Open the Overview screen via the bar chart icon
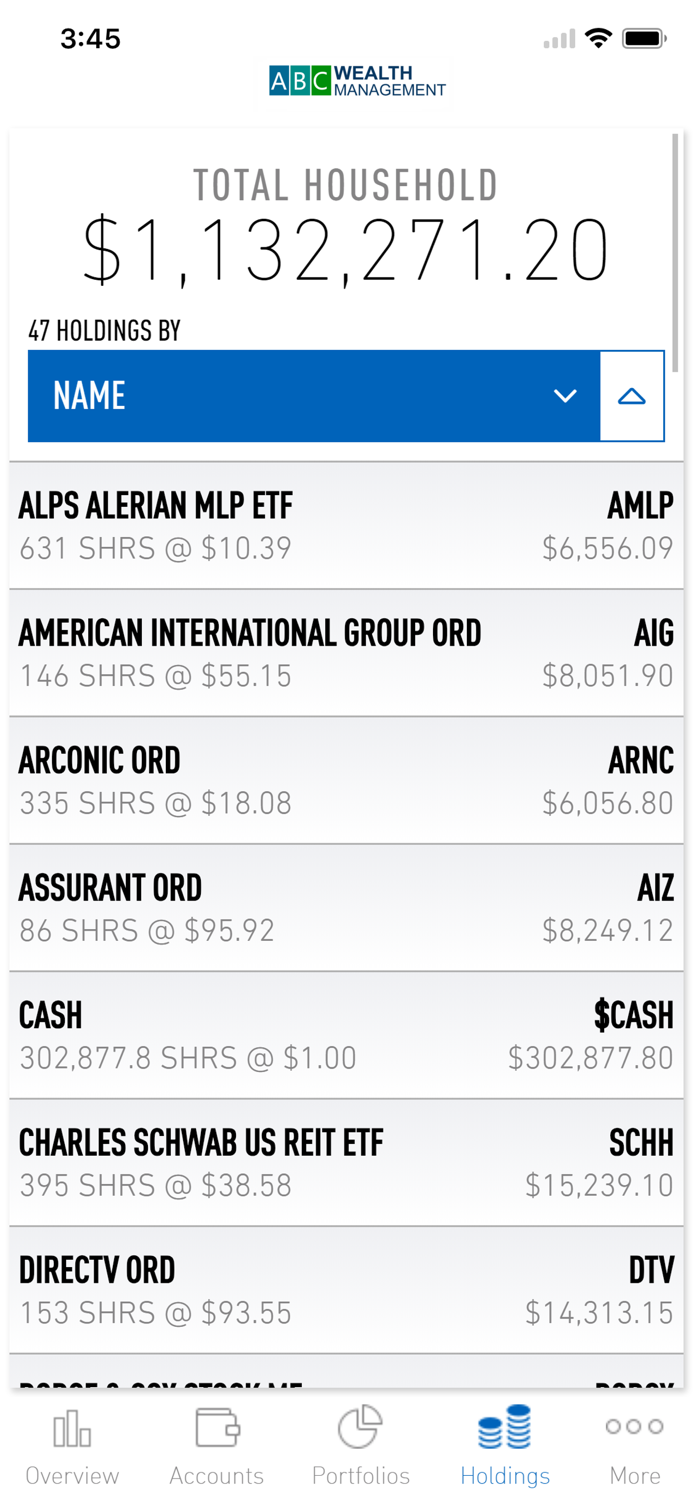The width and height of the screenshot is (693, 1500). pyautogui.click(x=71, y=1428)
